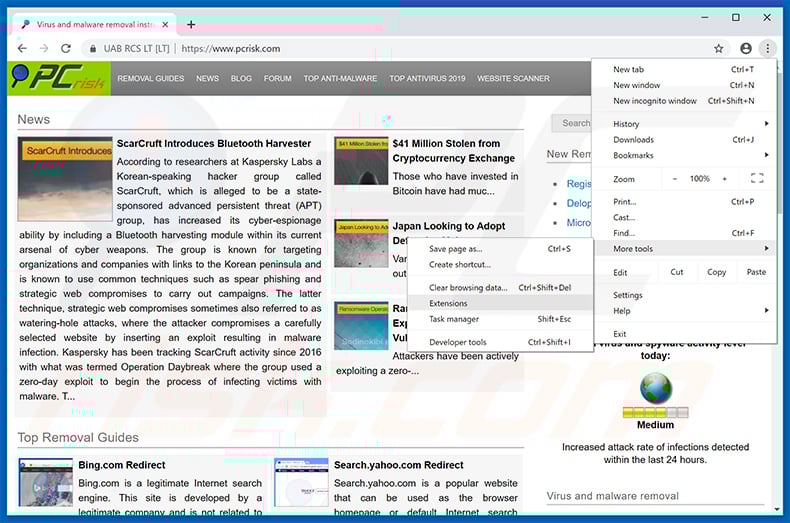Open the FORUM nav link
The width and height of the screenshot is (790, 523).
[278, 79]
